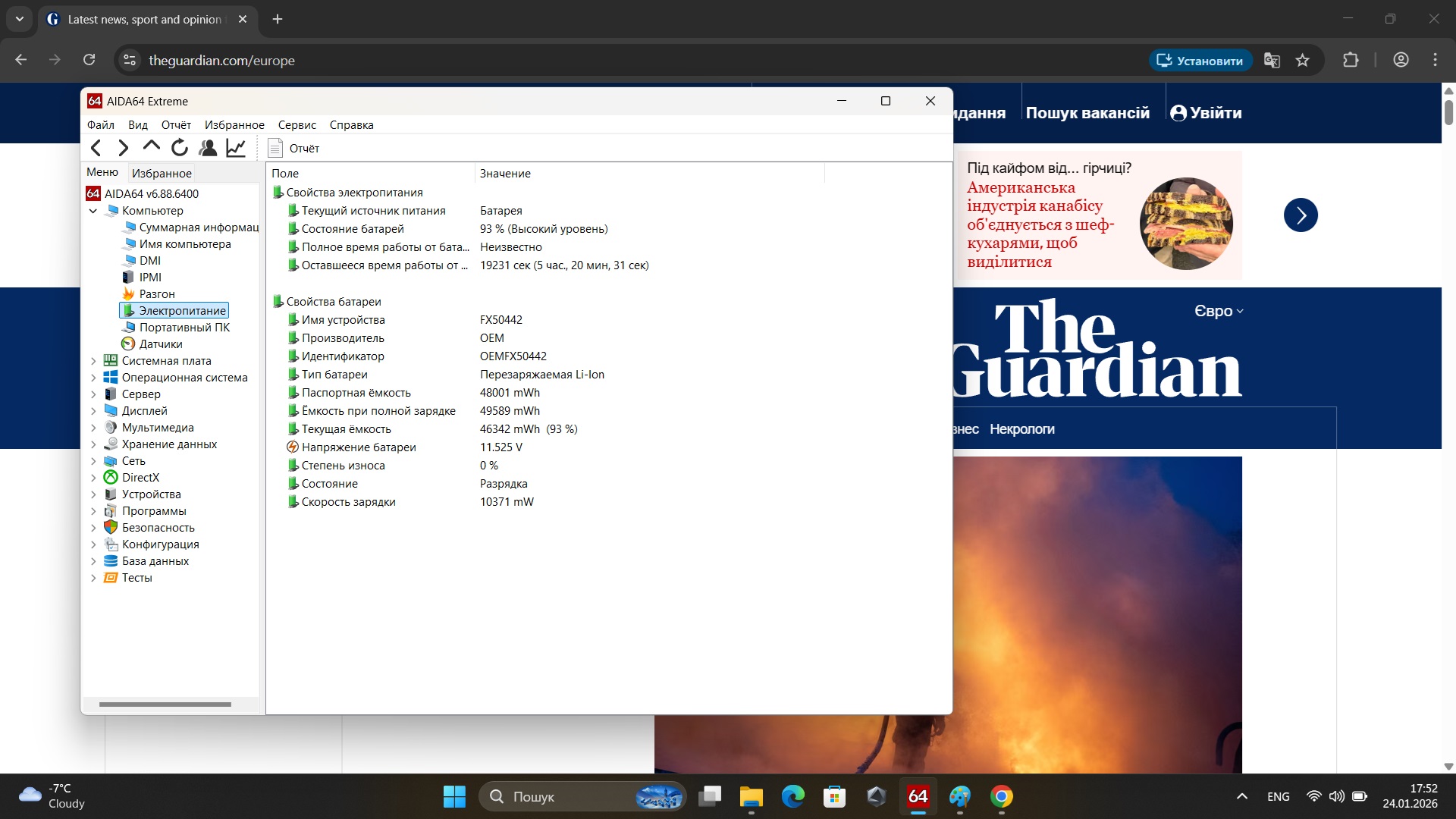This screenshot has height=819, width=1456.
Task: Click the forward navigation arrow in AIDA64 toolbar
Action: pos(123,147)
